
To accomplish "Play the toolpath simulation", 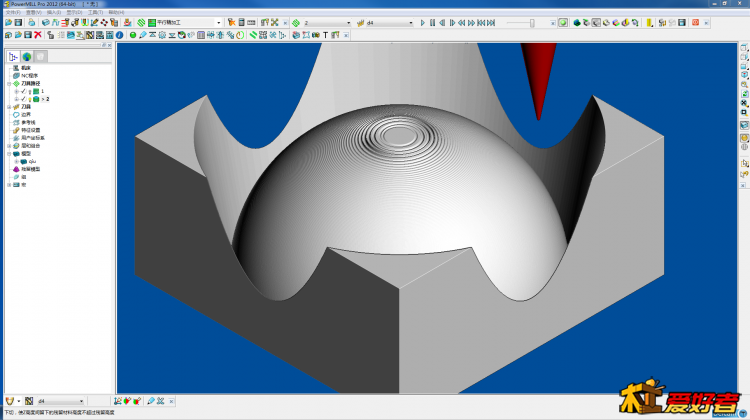I will point(422,22).
